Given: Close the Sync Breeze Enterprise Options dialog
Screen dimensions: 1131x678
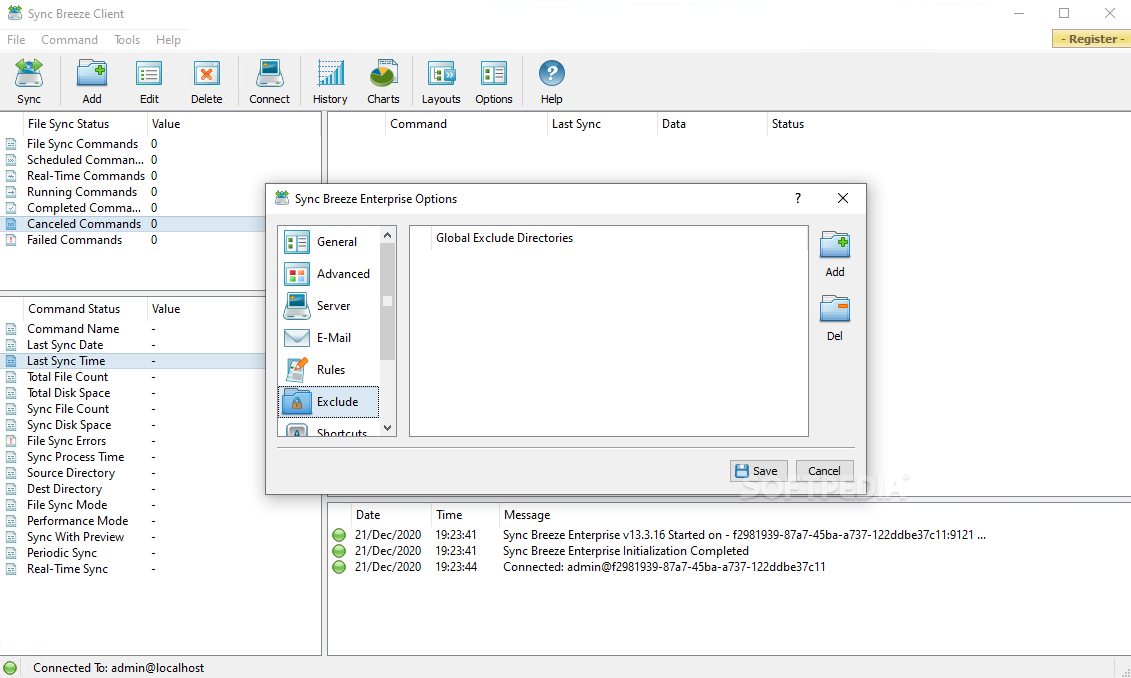Looking at the screenshot, I should tap(842, 198).
